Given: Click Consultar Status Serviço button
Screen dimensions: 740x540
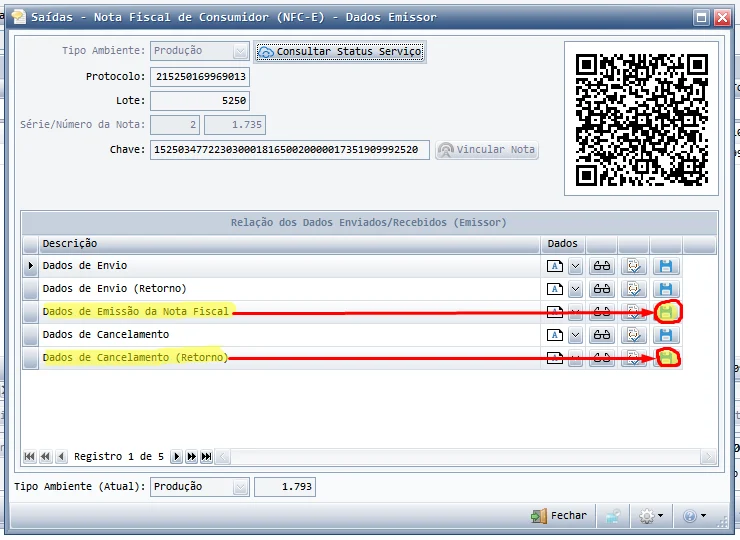Looking at the screenshot, I should (x=340, y=51).
